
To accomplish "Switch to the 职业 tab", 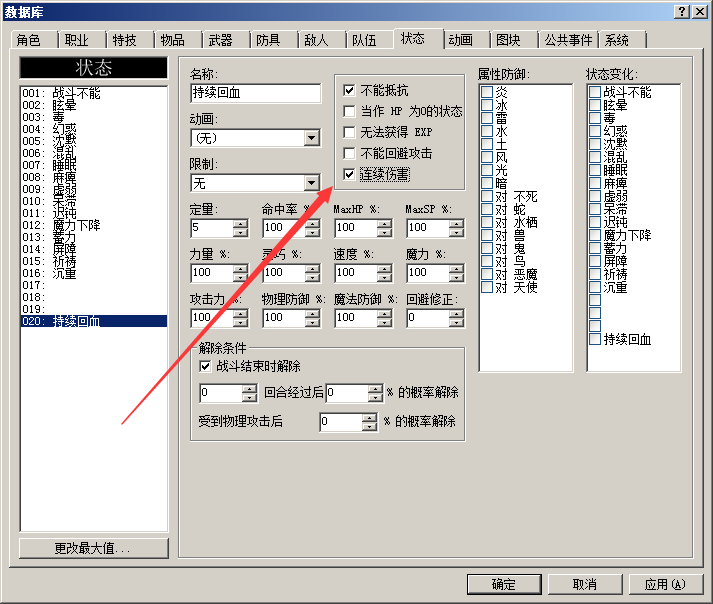I will coord(82,40).
